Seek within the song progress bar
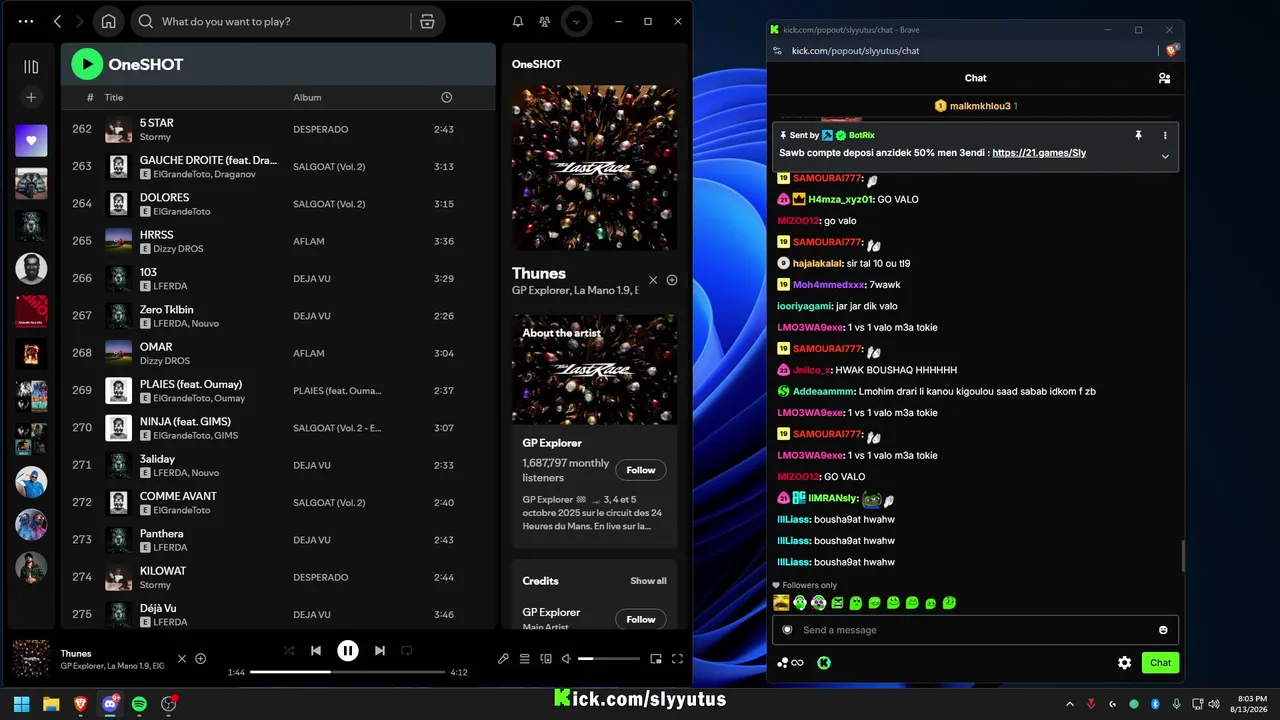Viewport: 1280px width, 720px height. click(x=347, y=672)
